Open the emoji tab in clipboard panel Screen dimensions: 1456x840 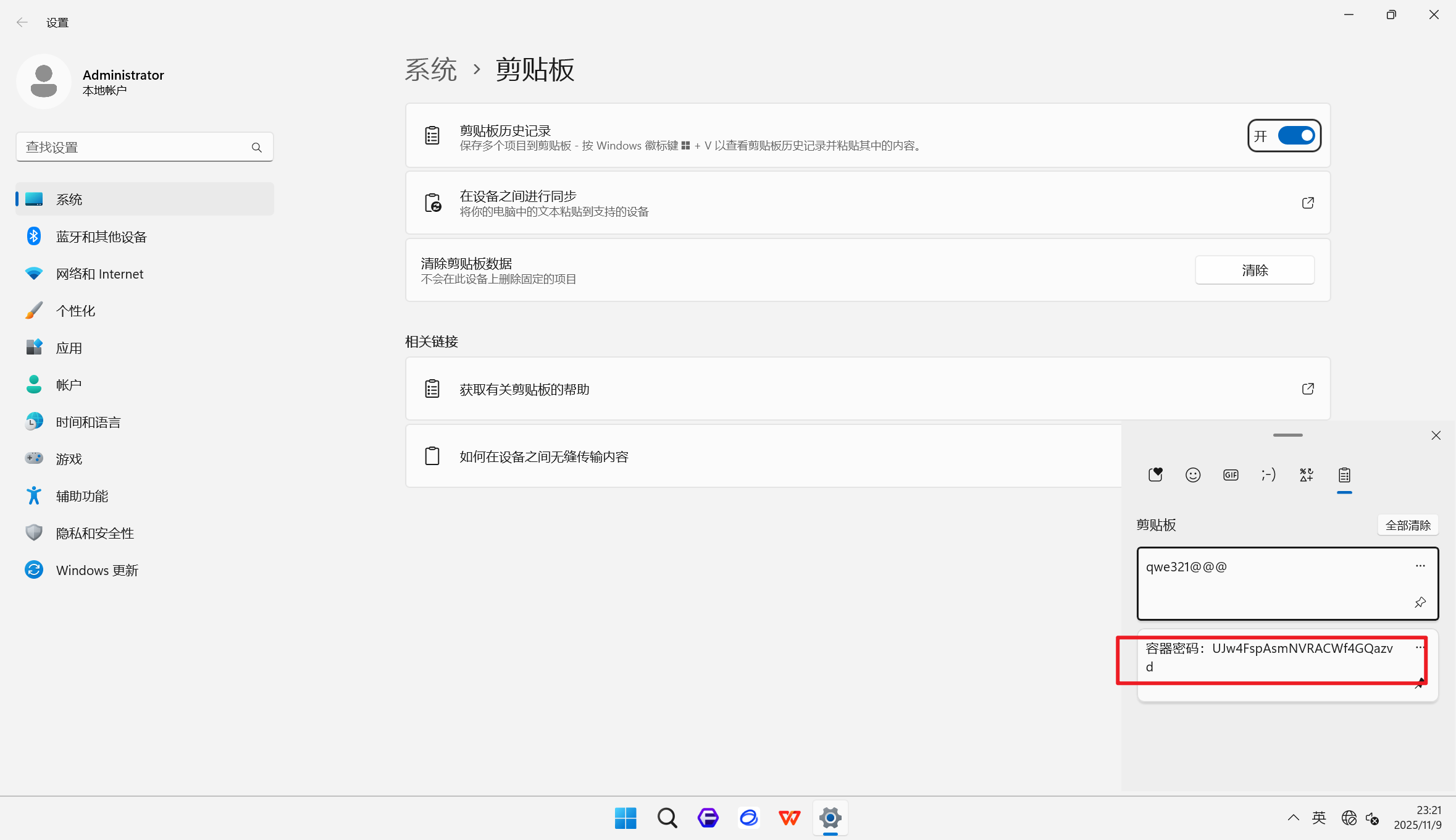(1193, 474)
